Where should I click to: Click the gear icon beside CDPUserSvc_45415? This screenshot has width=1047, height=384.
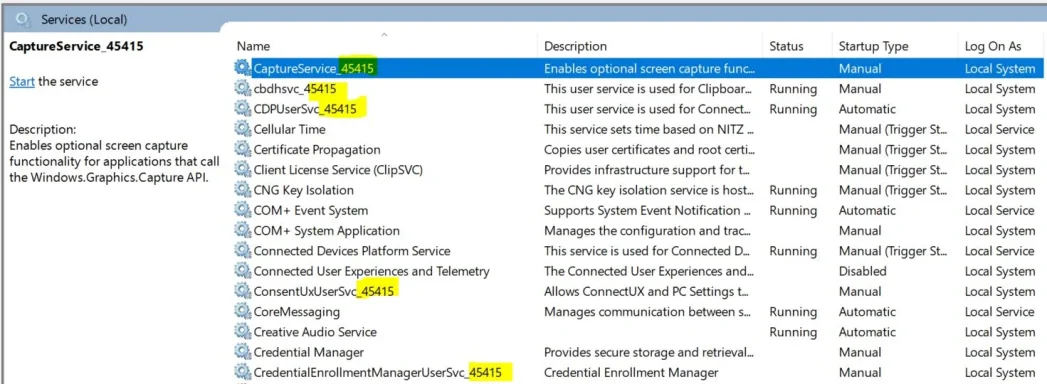click(242, 108)
